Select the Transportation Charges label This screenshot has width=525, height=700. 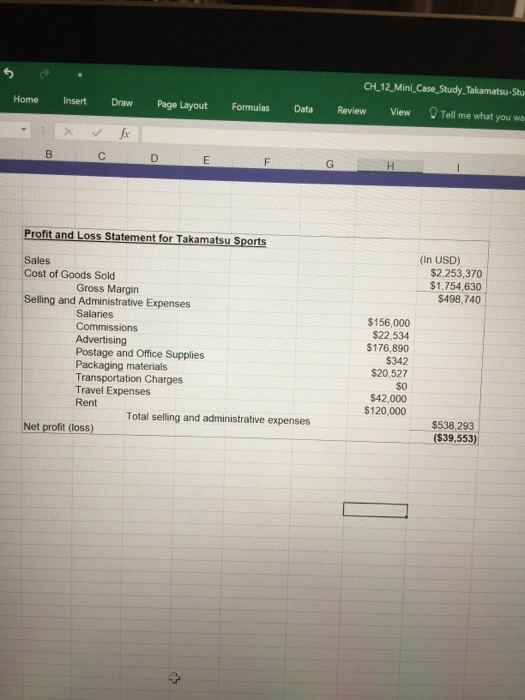129,378
